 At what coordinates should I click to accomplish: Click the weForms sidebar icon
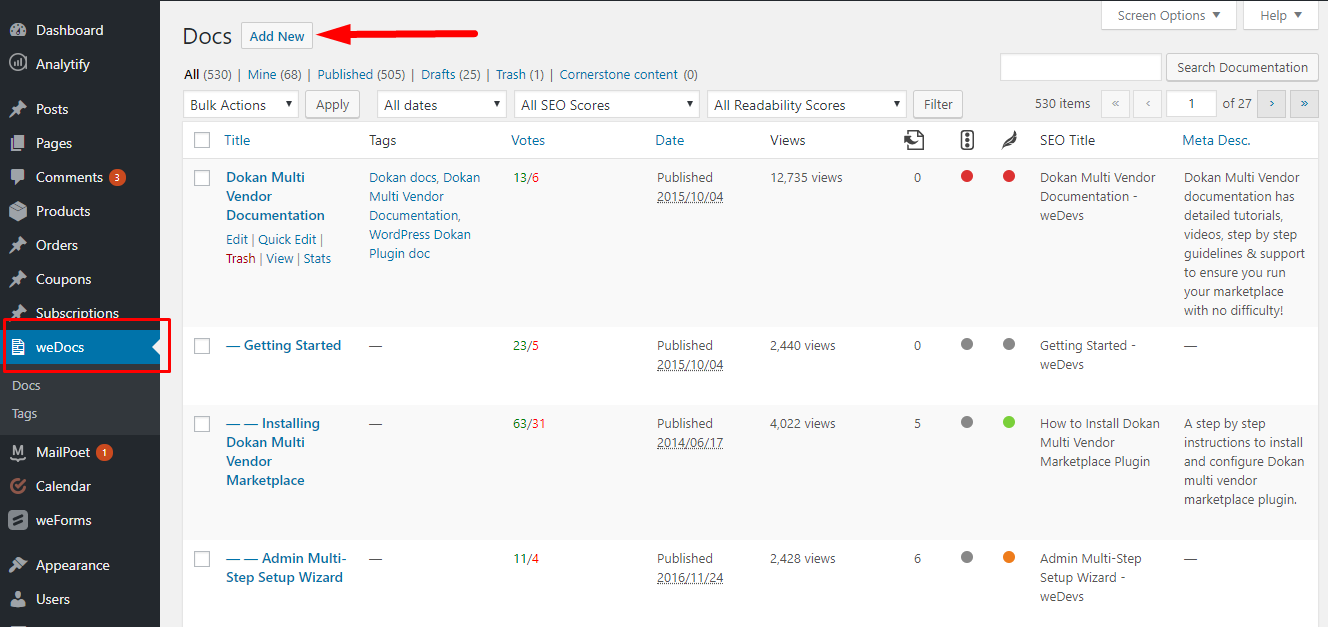(x=18, y=520)
